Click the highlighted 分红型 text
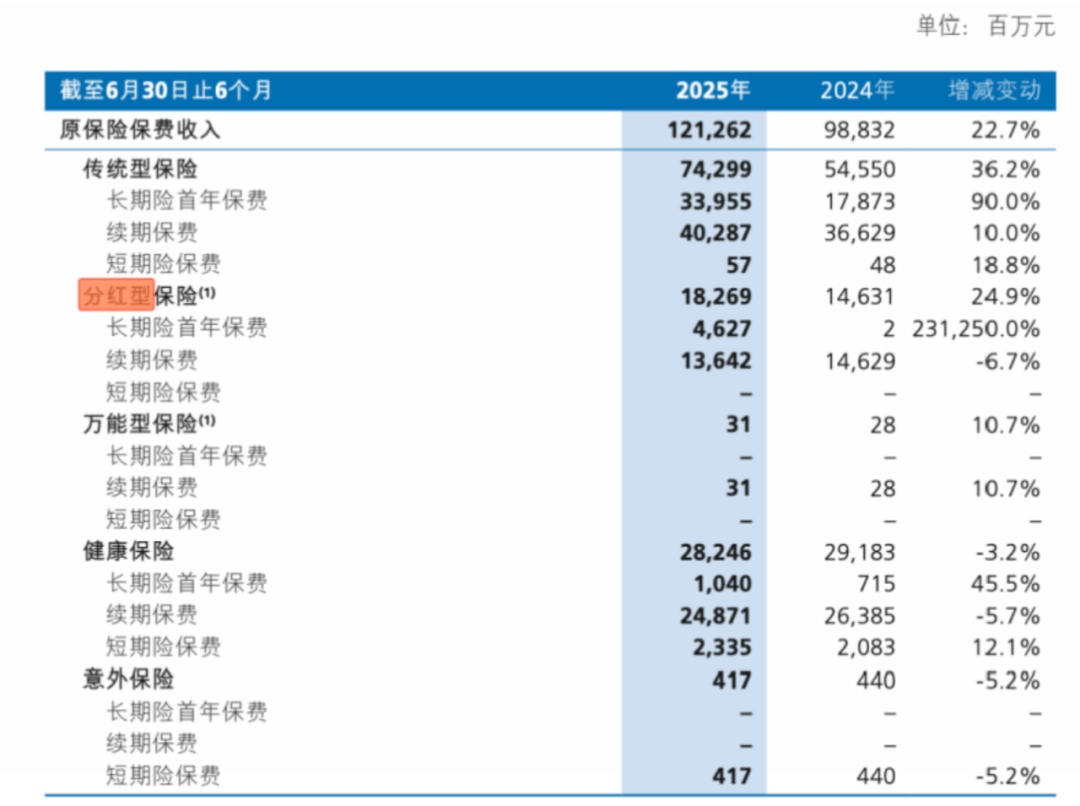 (116, 296)
